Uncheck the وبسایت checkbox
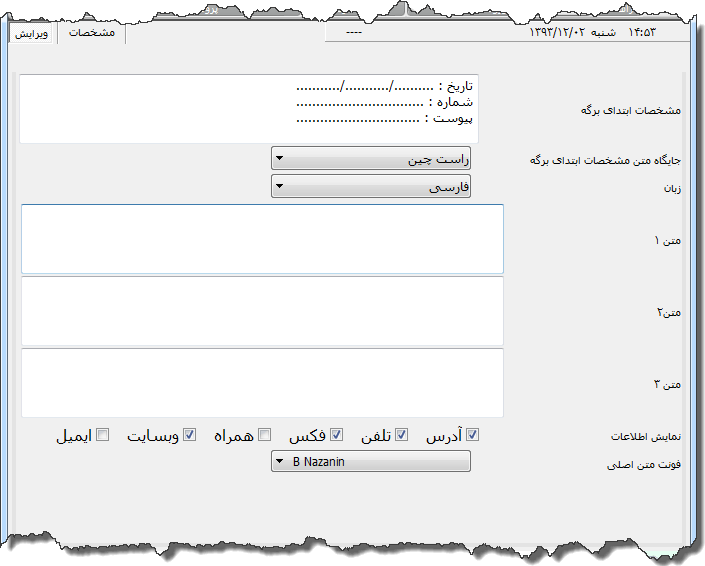The height and width of the screenshot is (566, 705). [189, 435]
